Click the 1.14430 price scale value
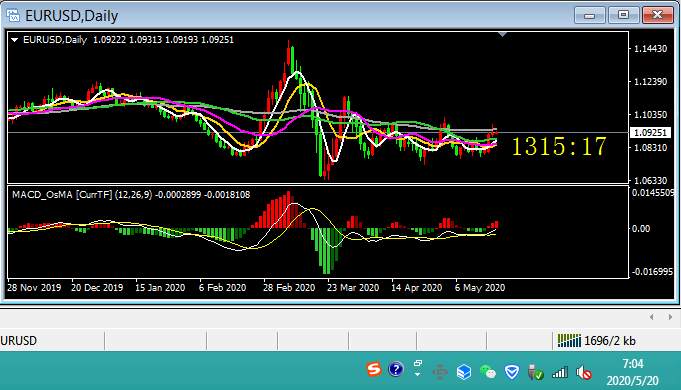The width and height of the screenshot is (681, 390). (x=651, y=49)
